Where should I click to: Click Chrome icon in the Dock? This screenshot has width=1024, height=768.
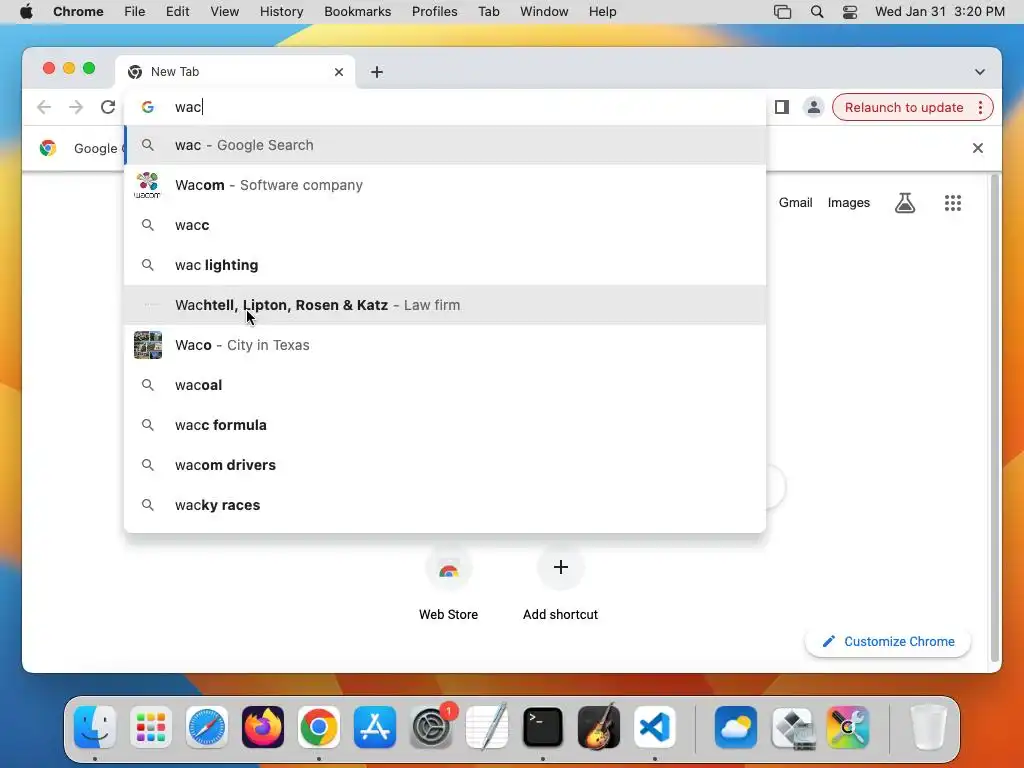[319, 727]
